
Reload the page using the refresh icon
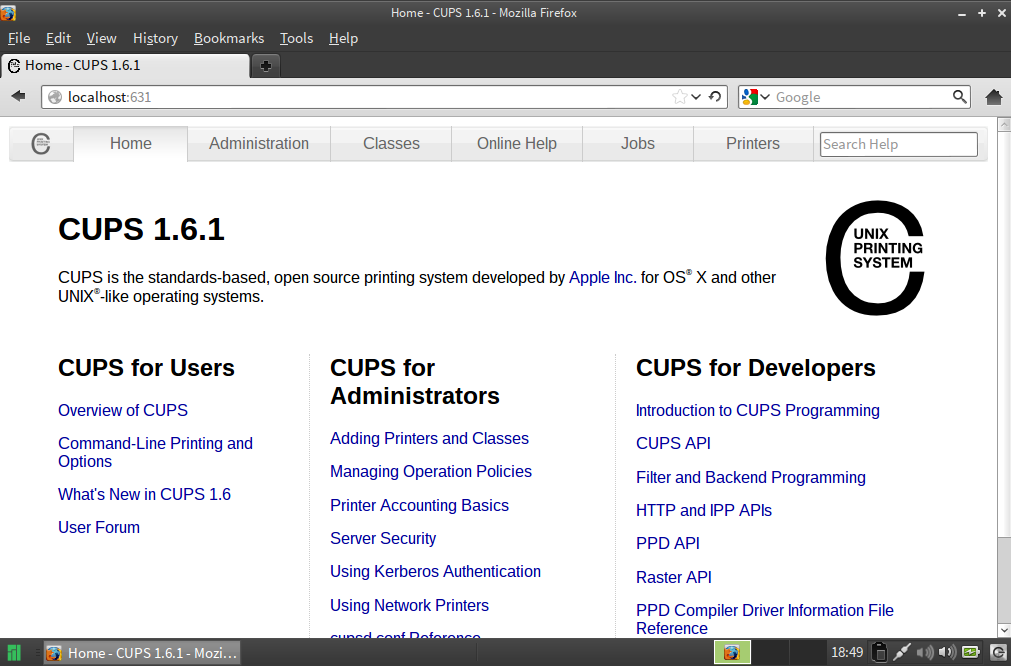click(x=714, y=97)
